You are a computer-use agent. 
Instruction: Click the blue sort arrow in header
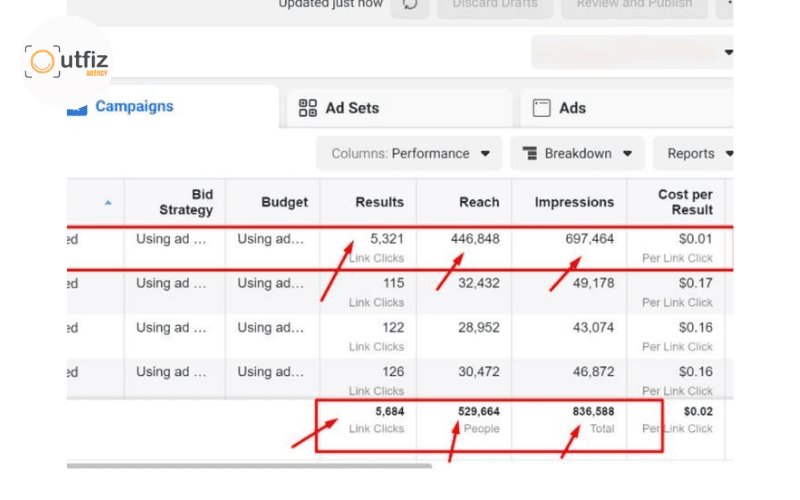point(108,203)
